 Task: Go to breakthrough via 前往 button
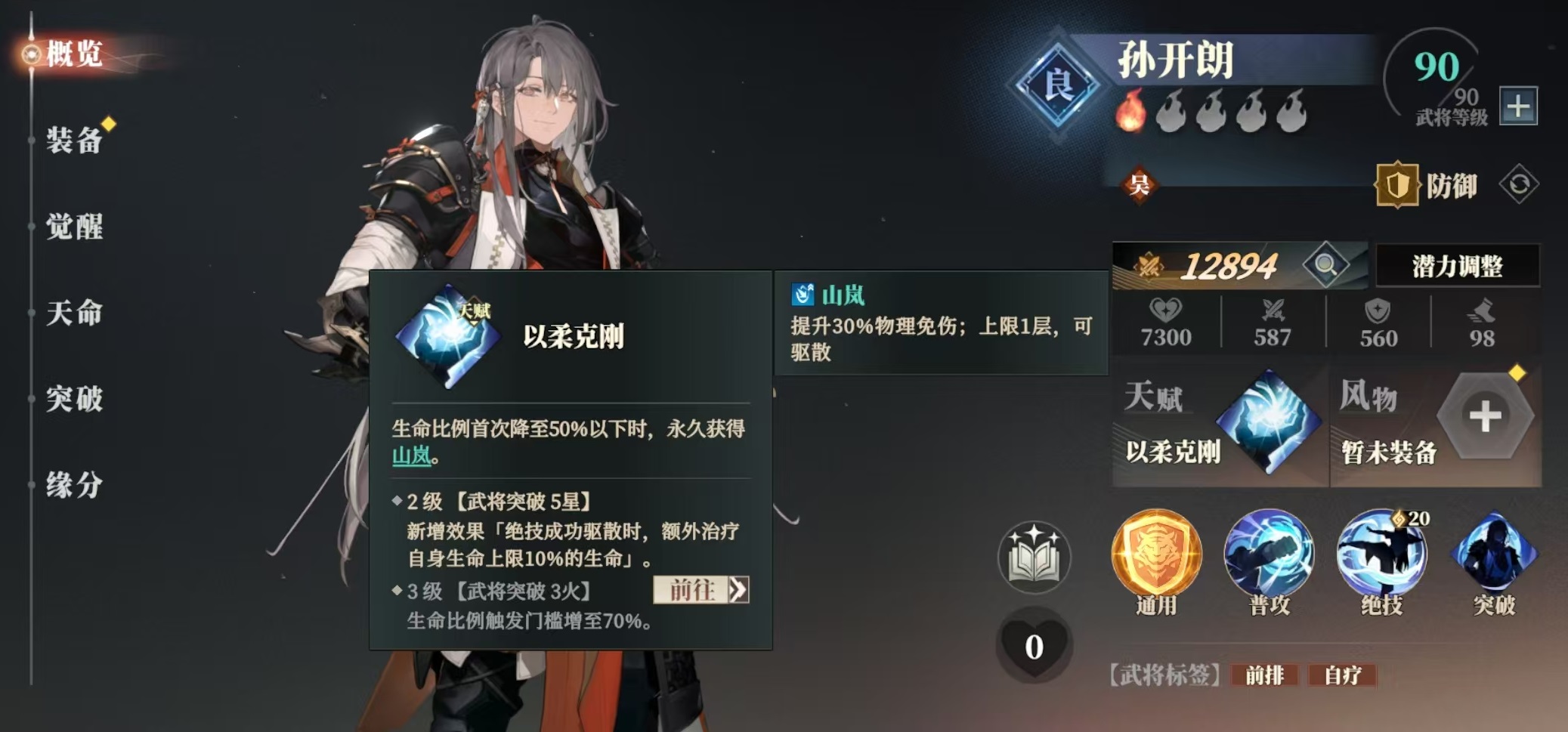[x=701, y=589]
